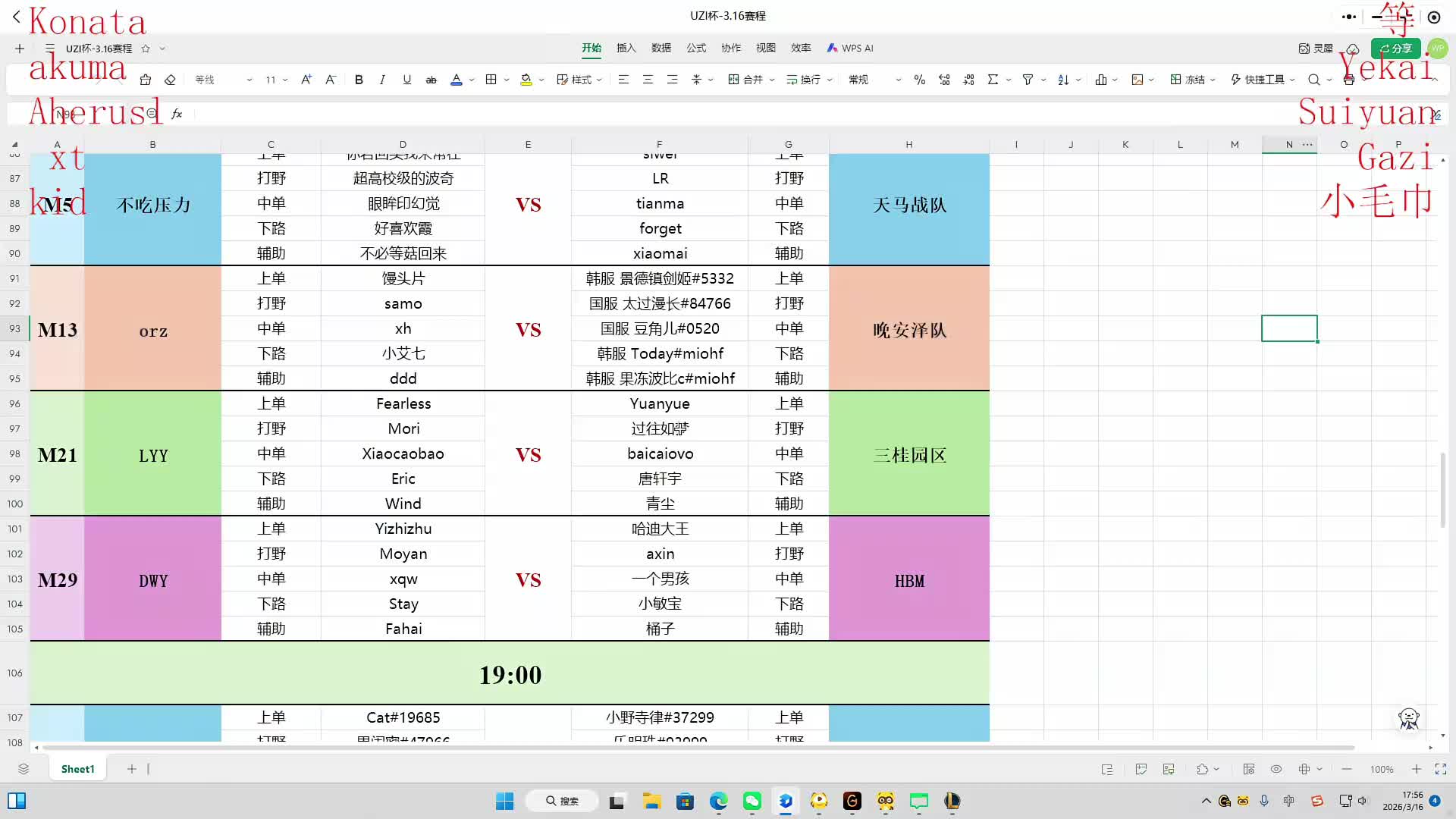Click the AutoSum sigma icon
The image size is (1456, 819).
coord(993,80)
